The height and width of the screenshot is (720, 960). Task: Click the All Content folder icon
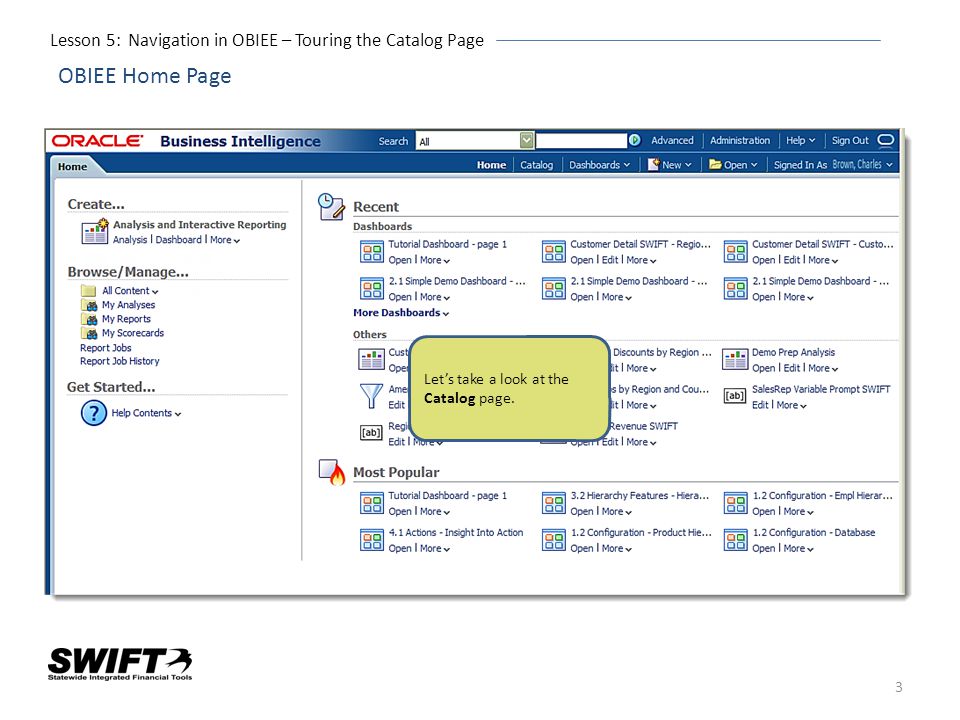(89, 291)
